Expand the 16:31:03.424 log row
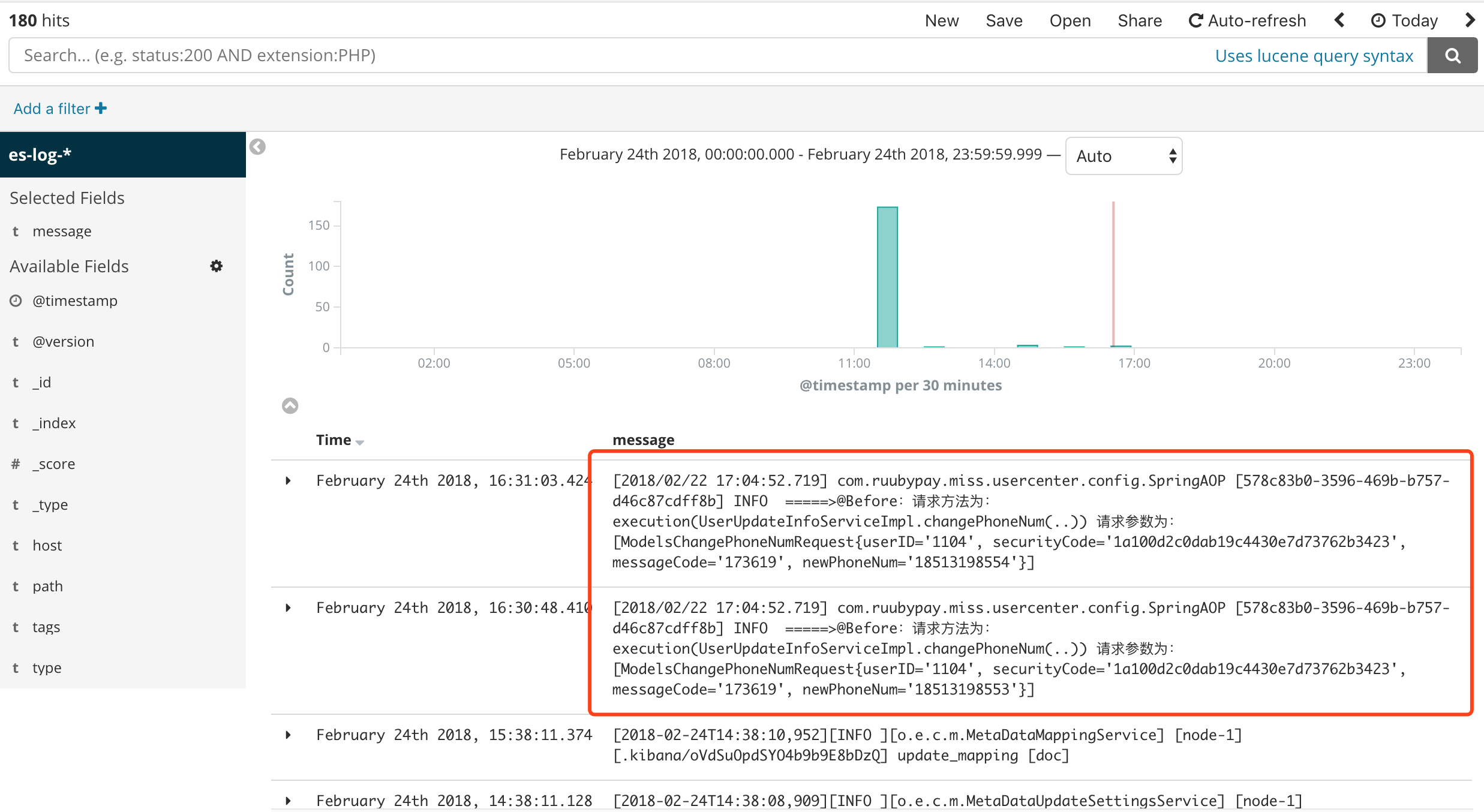 (x=289, y=480)
